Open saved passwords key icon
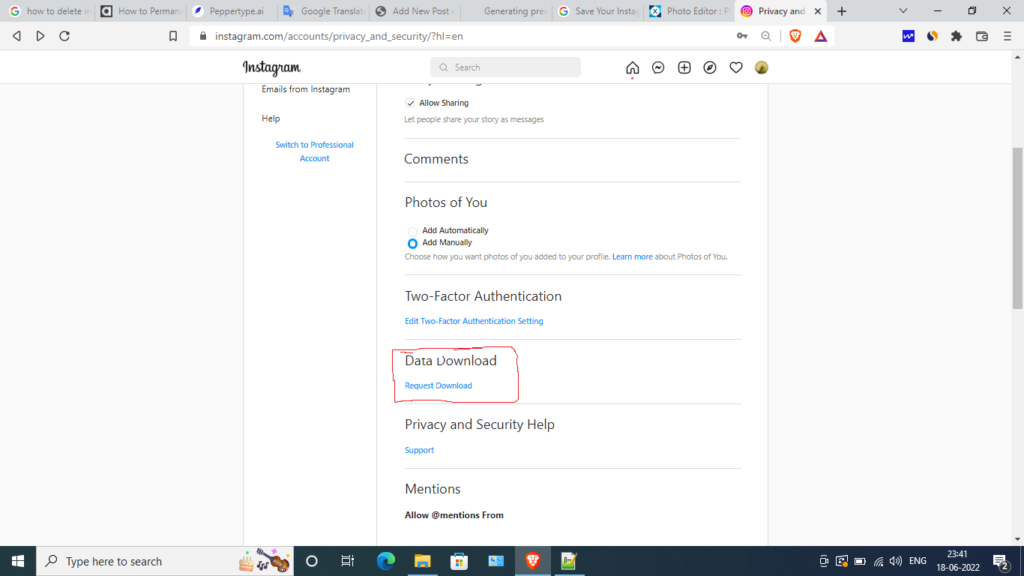The width and height of the screenshot is (1024, 576). (742, 36)
